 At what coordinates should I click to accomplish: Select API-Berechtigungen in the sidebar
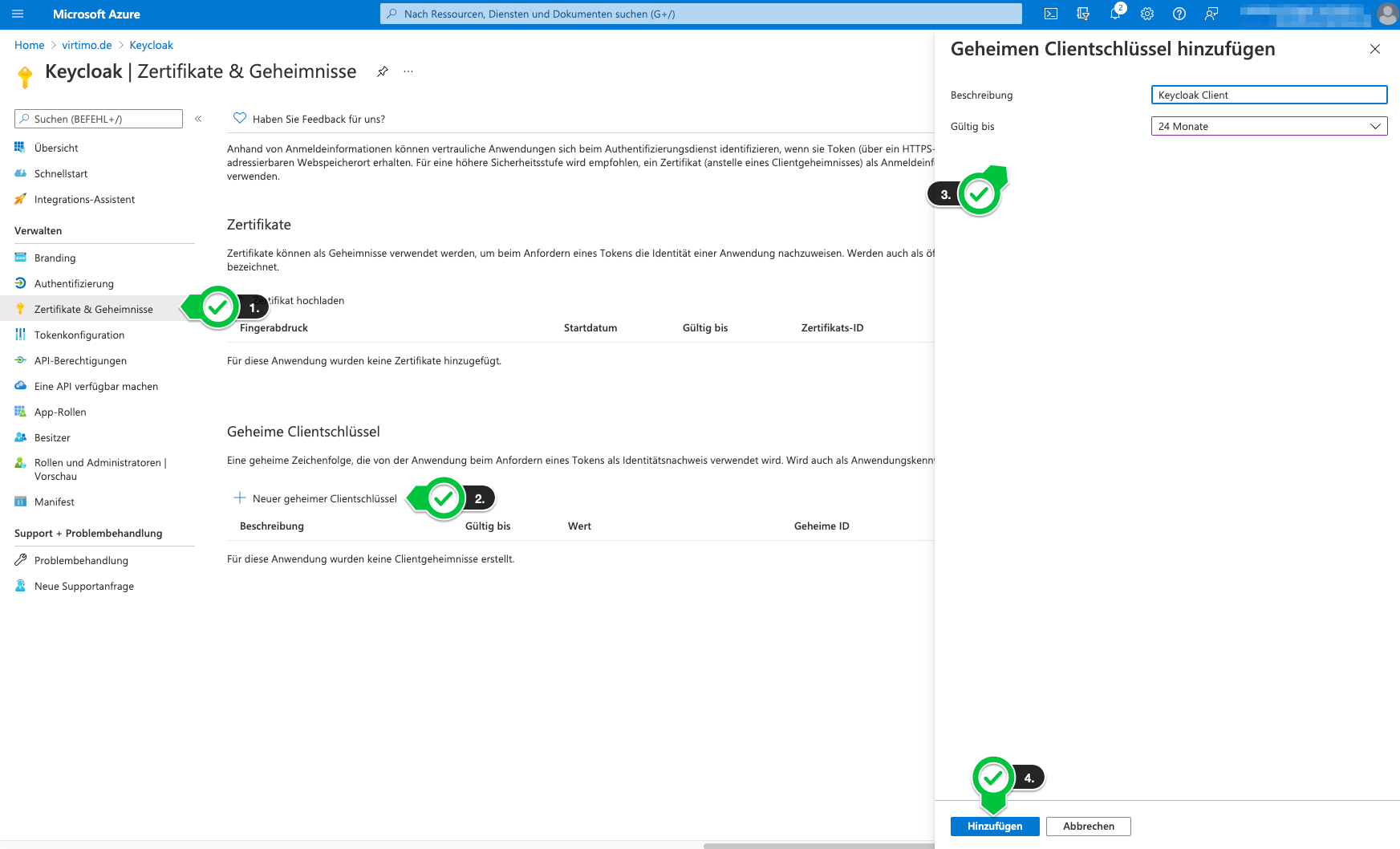click(x=80, y=360)
